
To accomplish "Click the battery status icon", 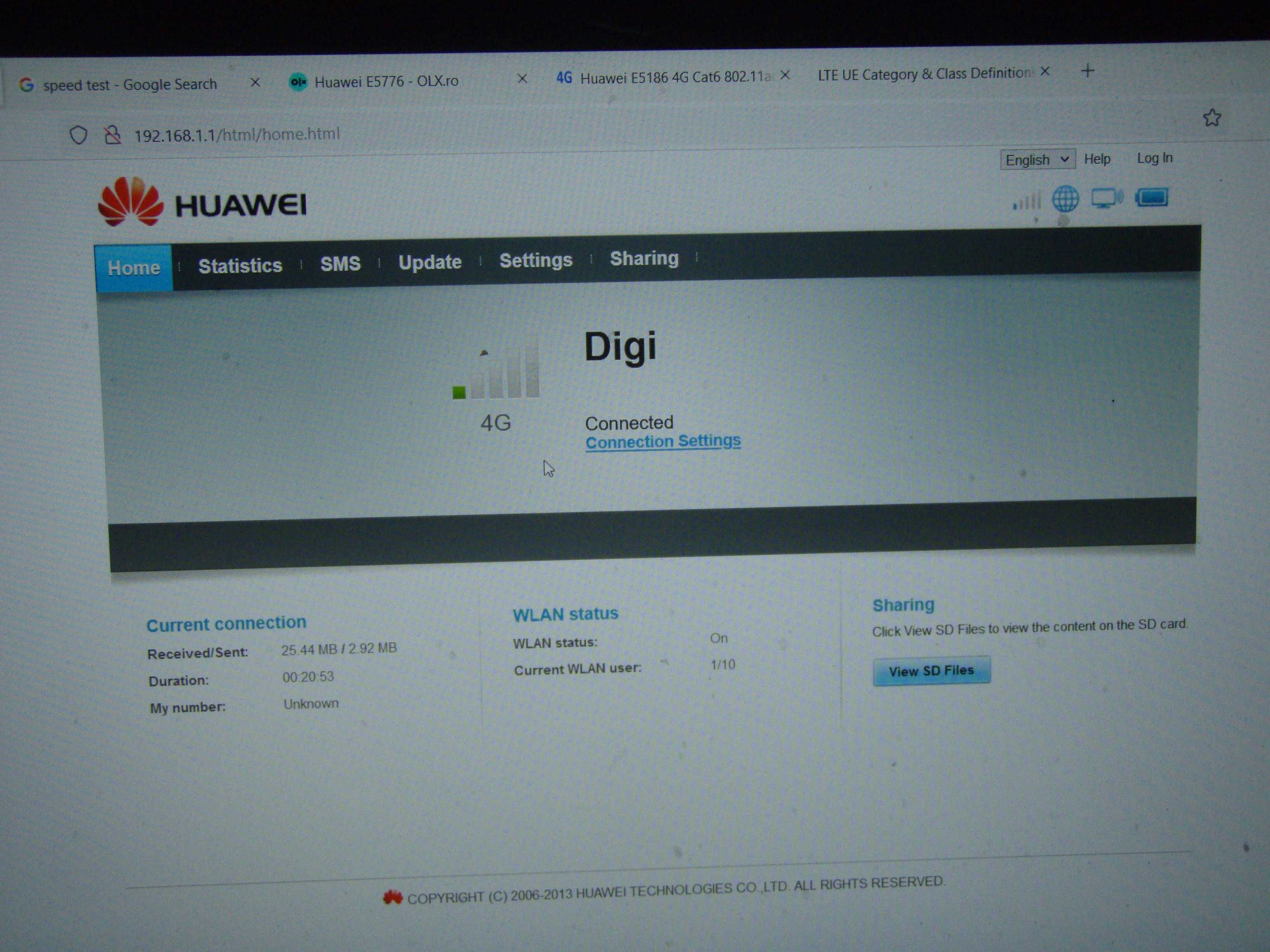I will (1152, 198).
